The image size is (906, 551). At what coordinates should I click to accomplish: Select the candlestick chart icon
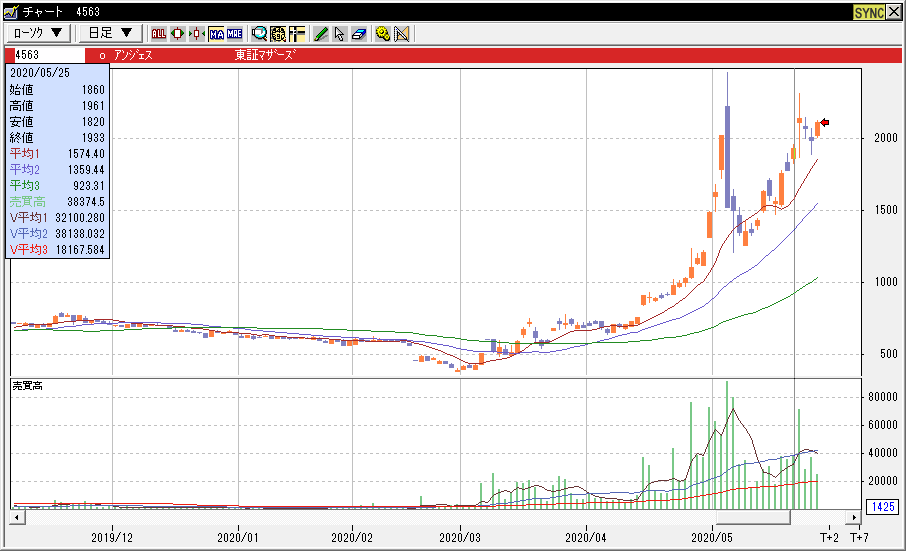pyautogui.click(x=177, y=33)
